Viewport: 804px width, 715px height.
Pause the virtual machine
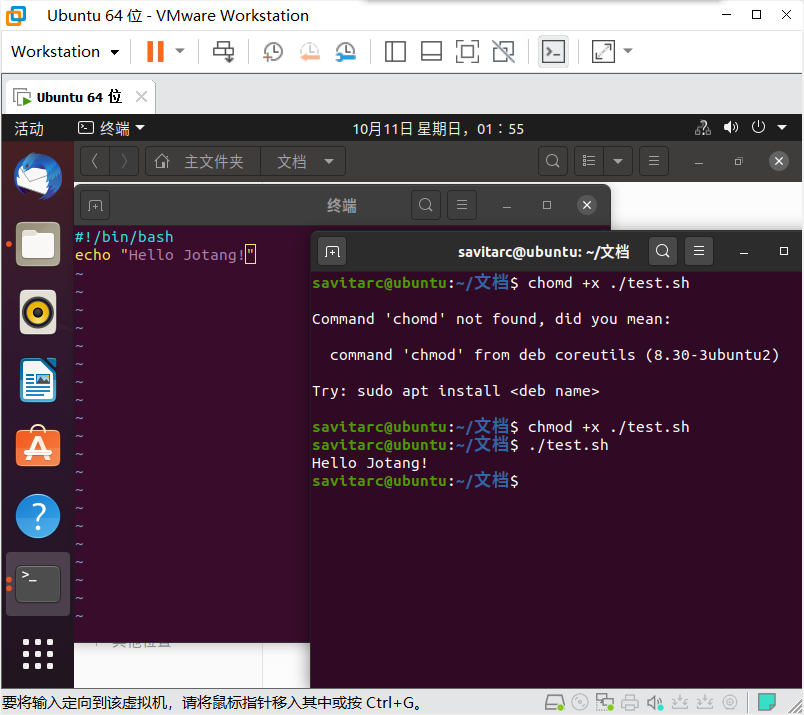[155, 51]
